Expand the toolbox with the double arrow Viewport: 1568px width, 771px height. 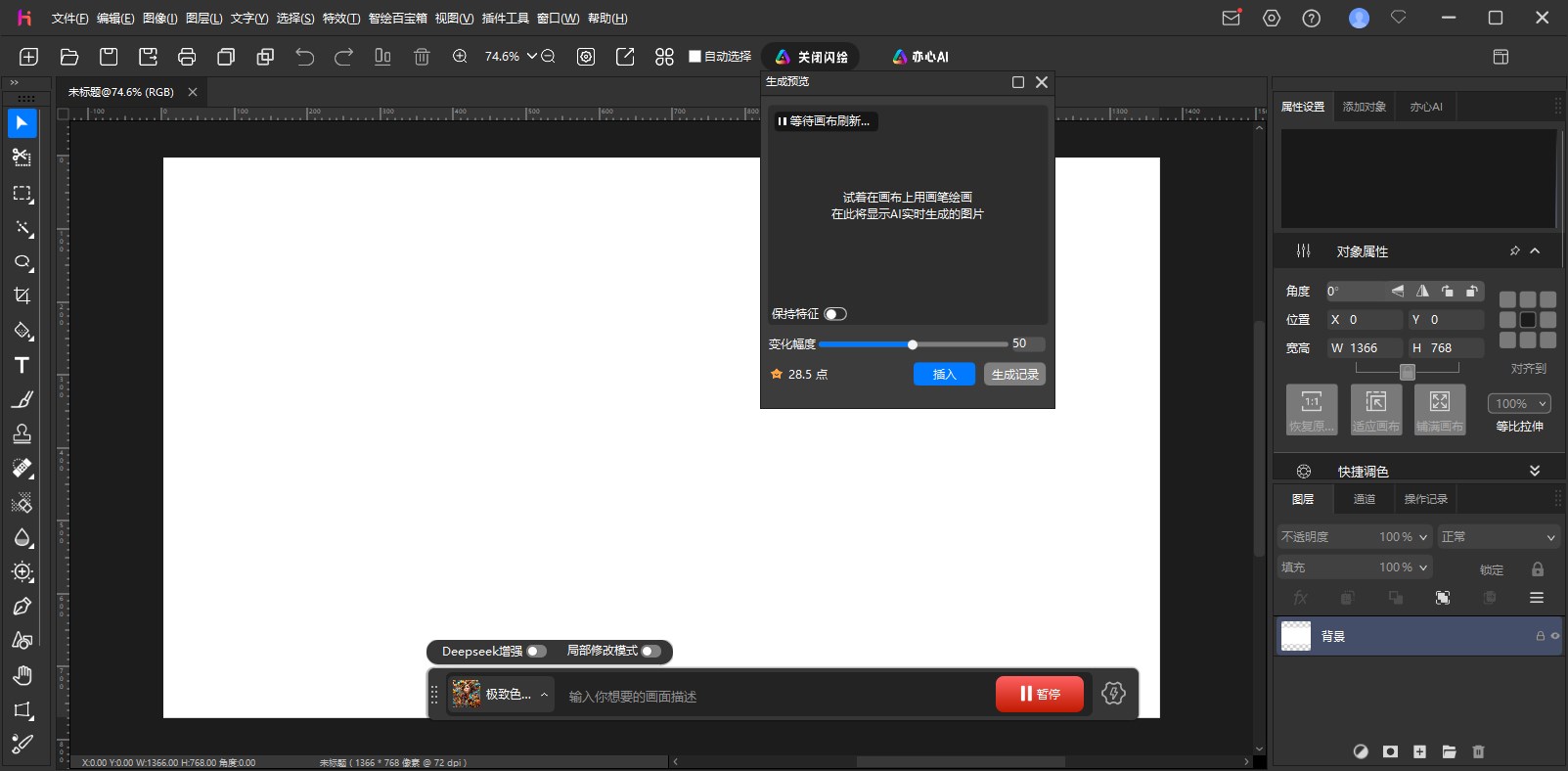click(x=14, y=83)
